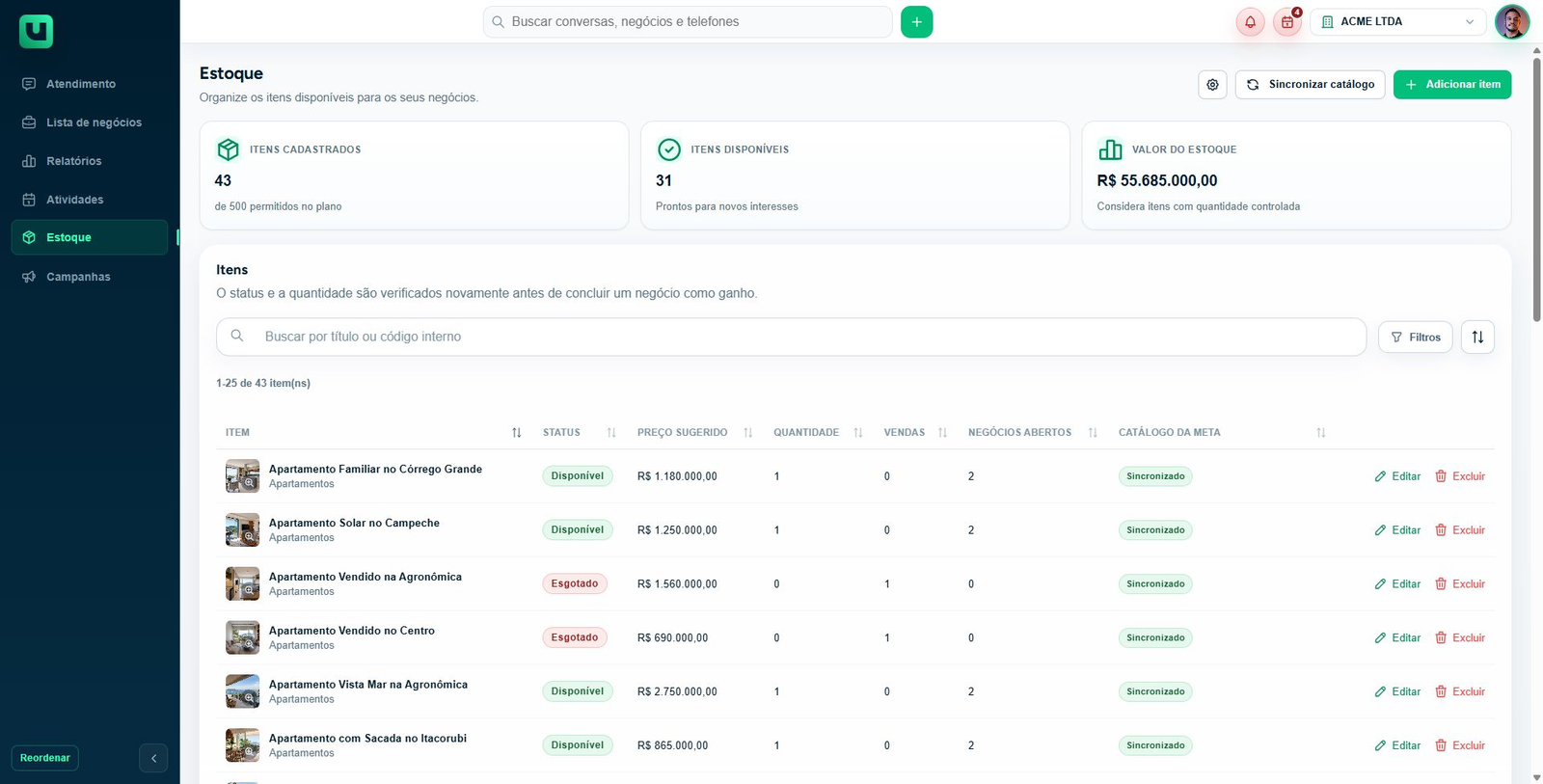
Task: Open the notifications bell icon
Action: tap(1250, 21)
